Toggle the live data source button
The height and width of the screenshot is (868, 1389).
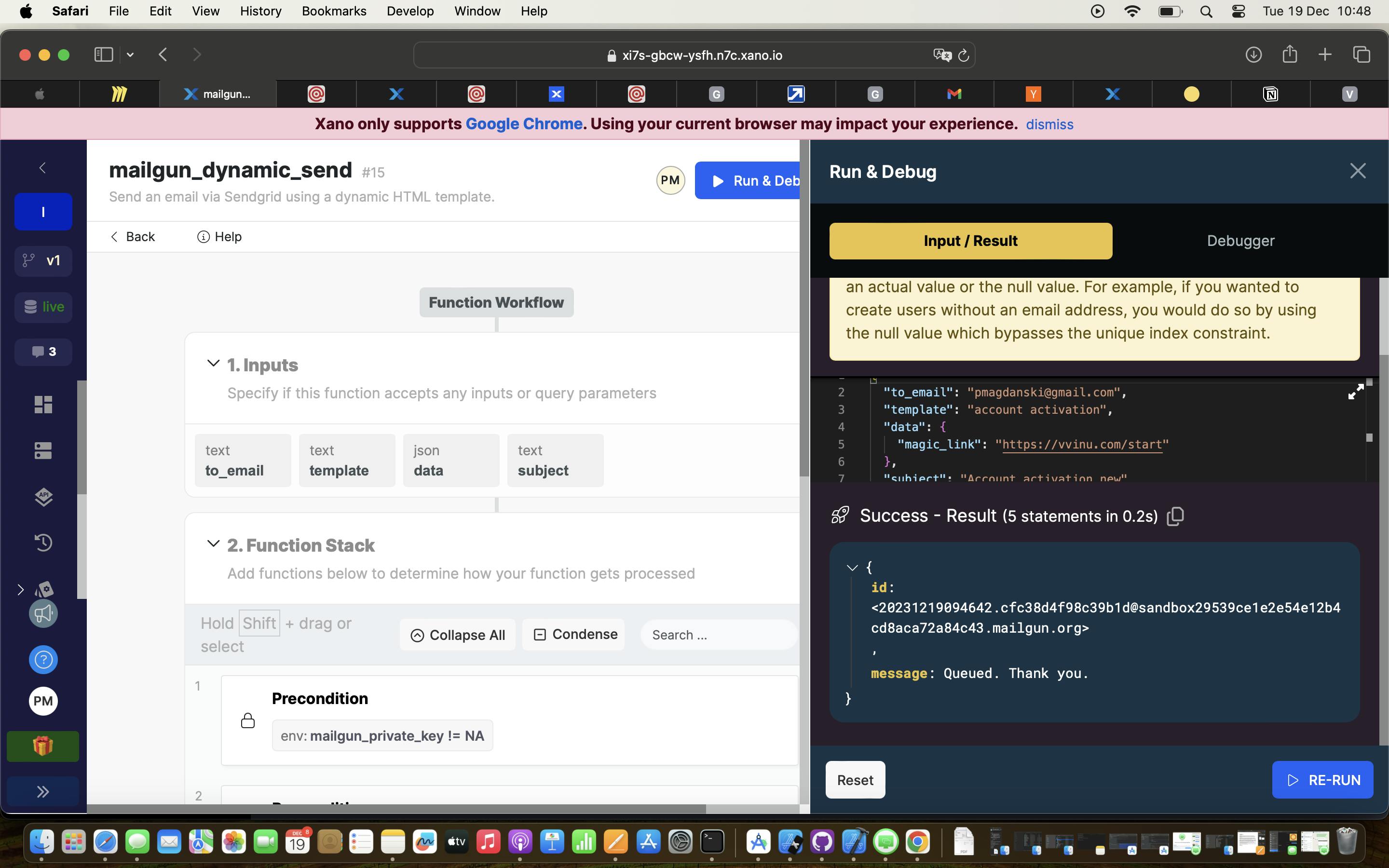[x=43, y=307]
